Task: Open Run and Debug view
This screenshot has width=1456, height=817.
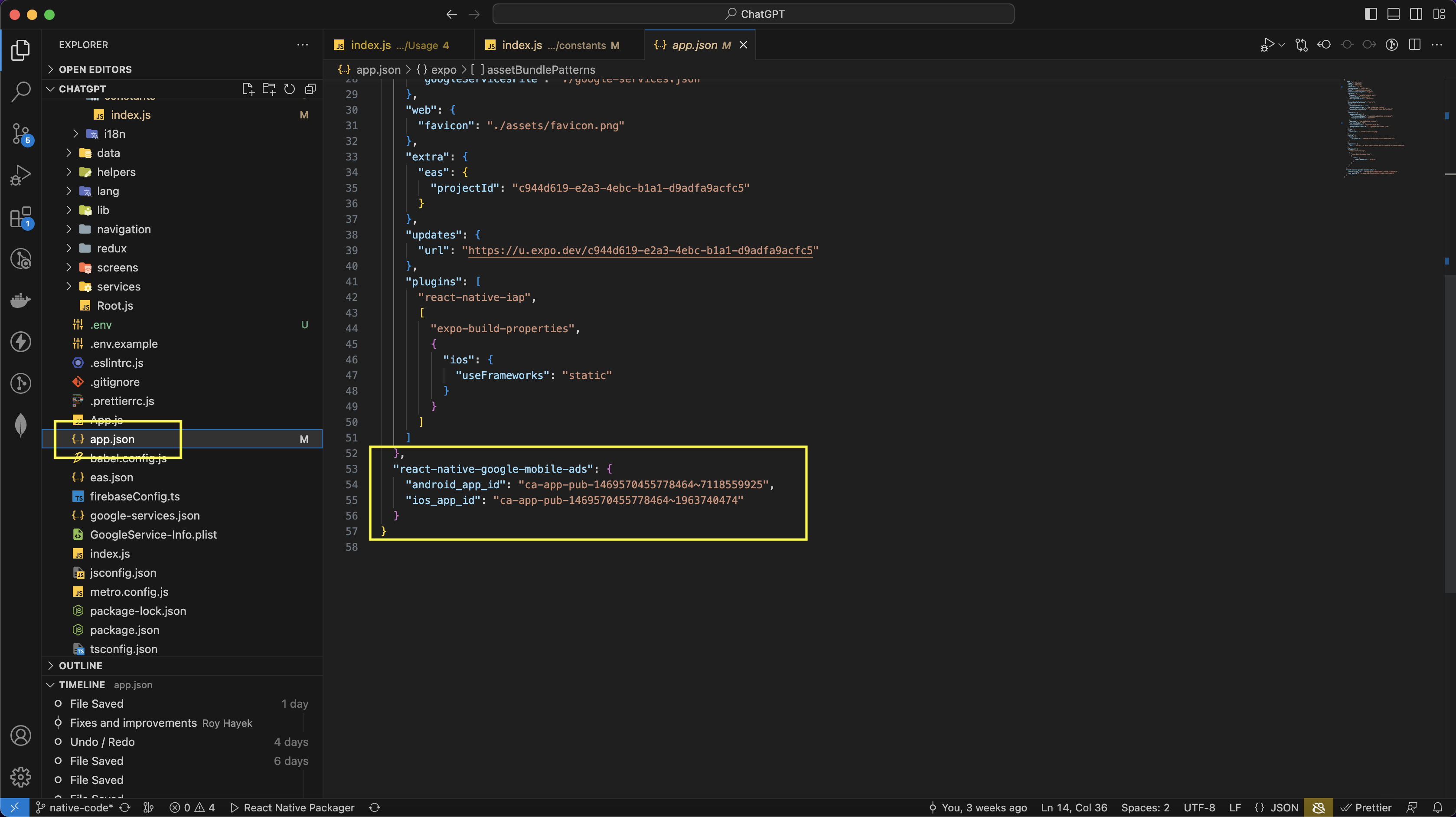Action: [x=20, y=175]
